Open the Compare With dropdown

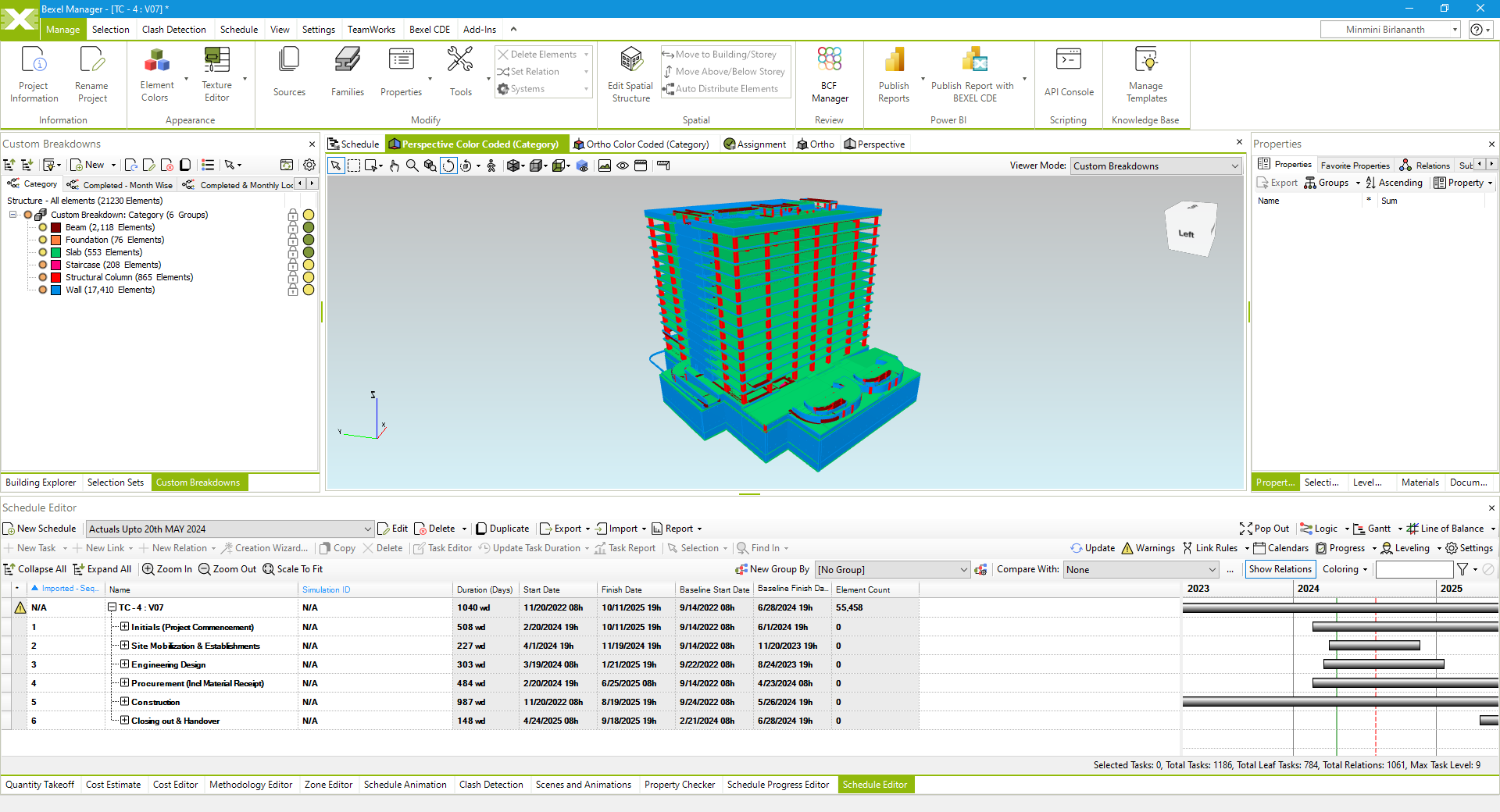tap(1141, 570)
